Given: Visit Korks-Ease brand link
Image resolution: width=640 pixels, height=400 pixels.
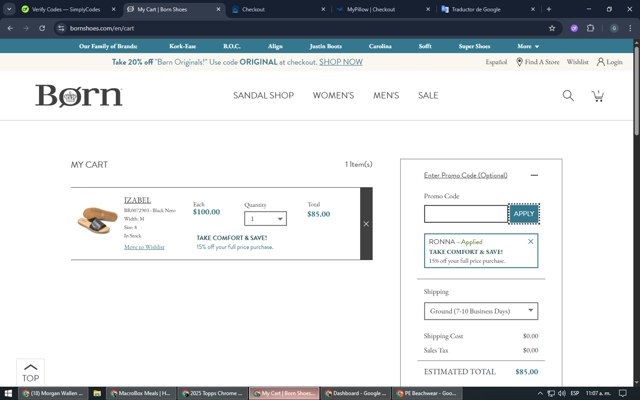Looking at the screenshot, I should pos(182,46).
